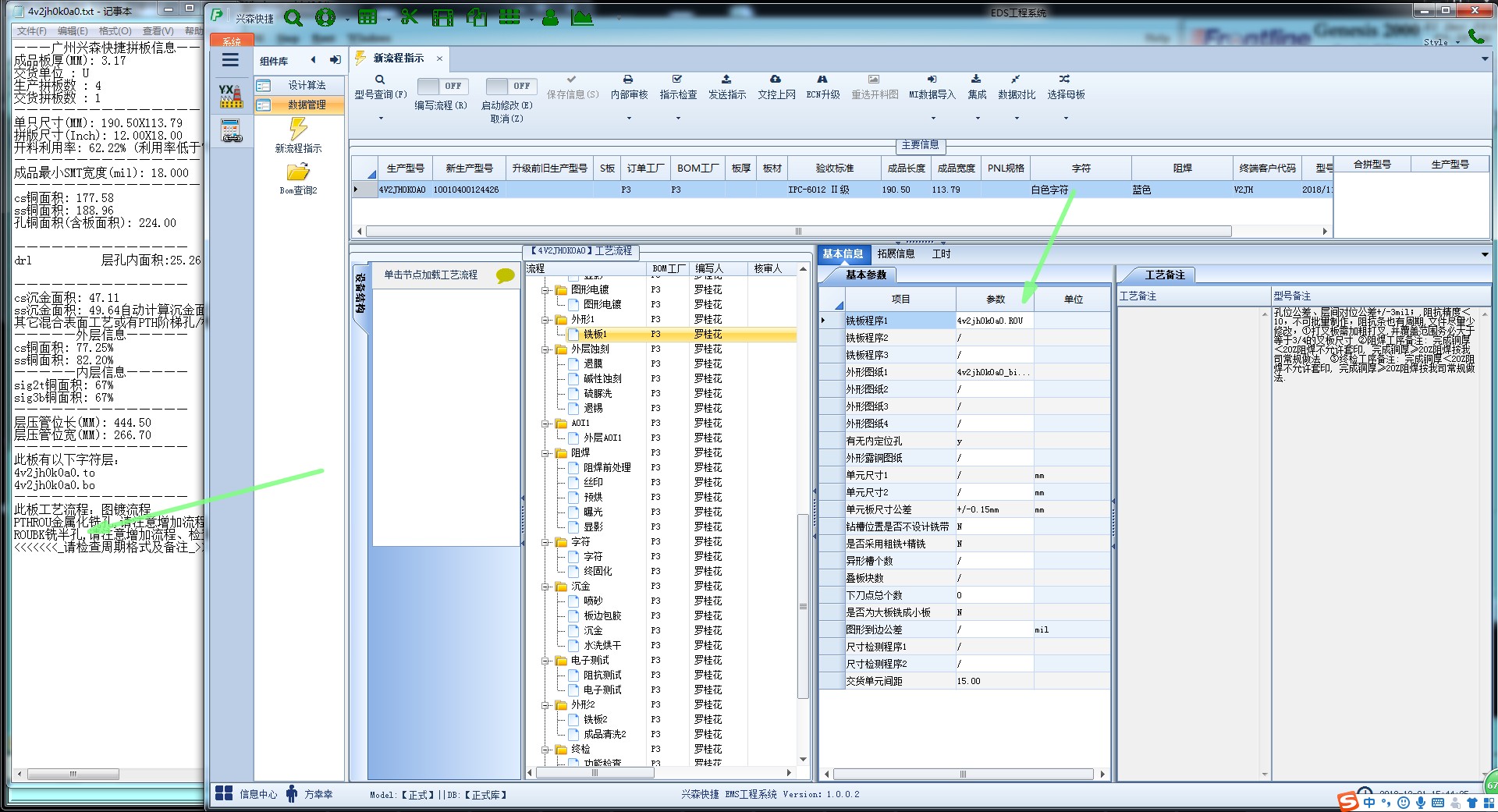
Task: Click the green scissors icon
Action: click(x=410, y=17)
